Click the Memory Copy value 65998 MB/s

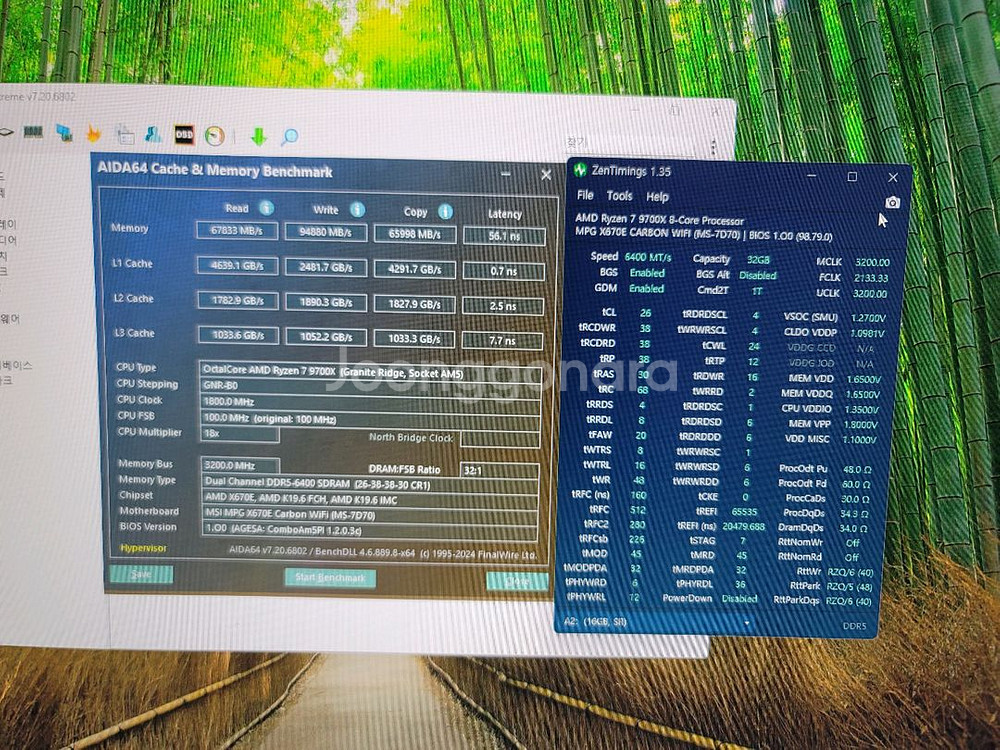click(415, 234)
